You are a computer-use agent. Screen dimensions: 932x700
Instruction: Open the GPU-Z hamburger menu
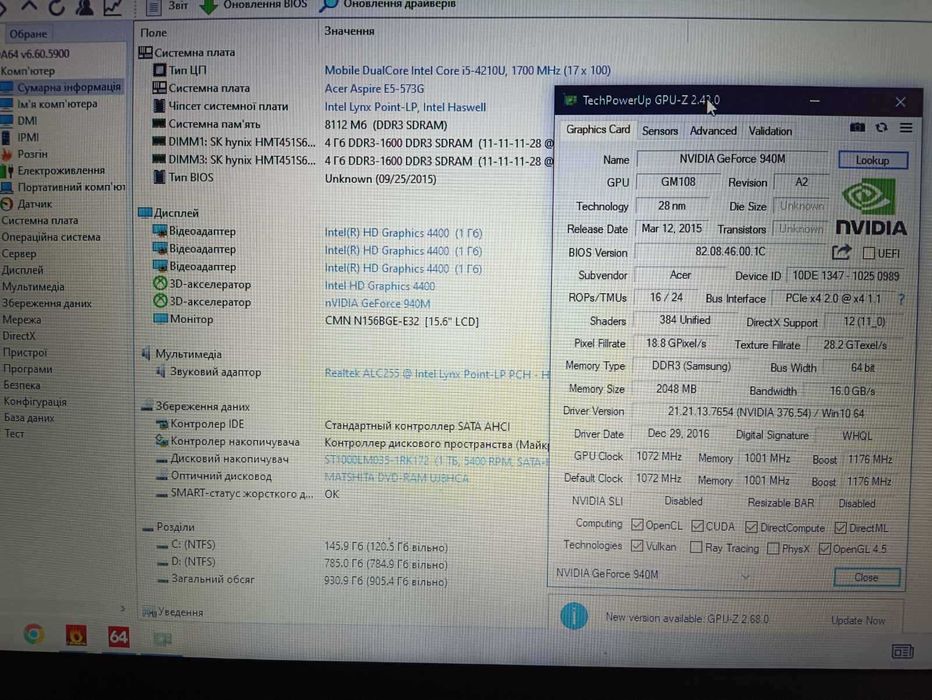[906, 128]
